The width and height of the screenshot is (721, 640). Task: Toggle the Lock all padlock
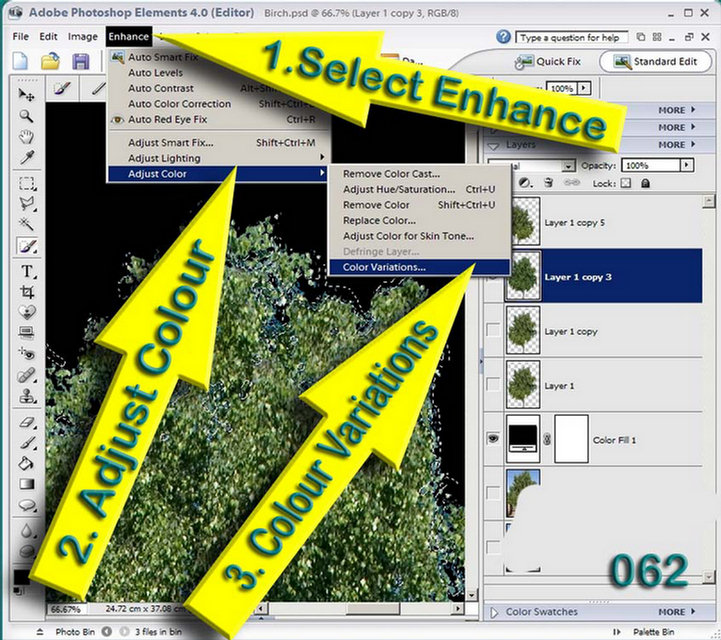645,183
